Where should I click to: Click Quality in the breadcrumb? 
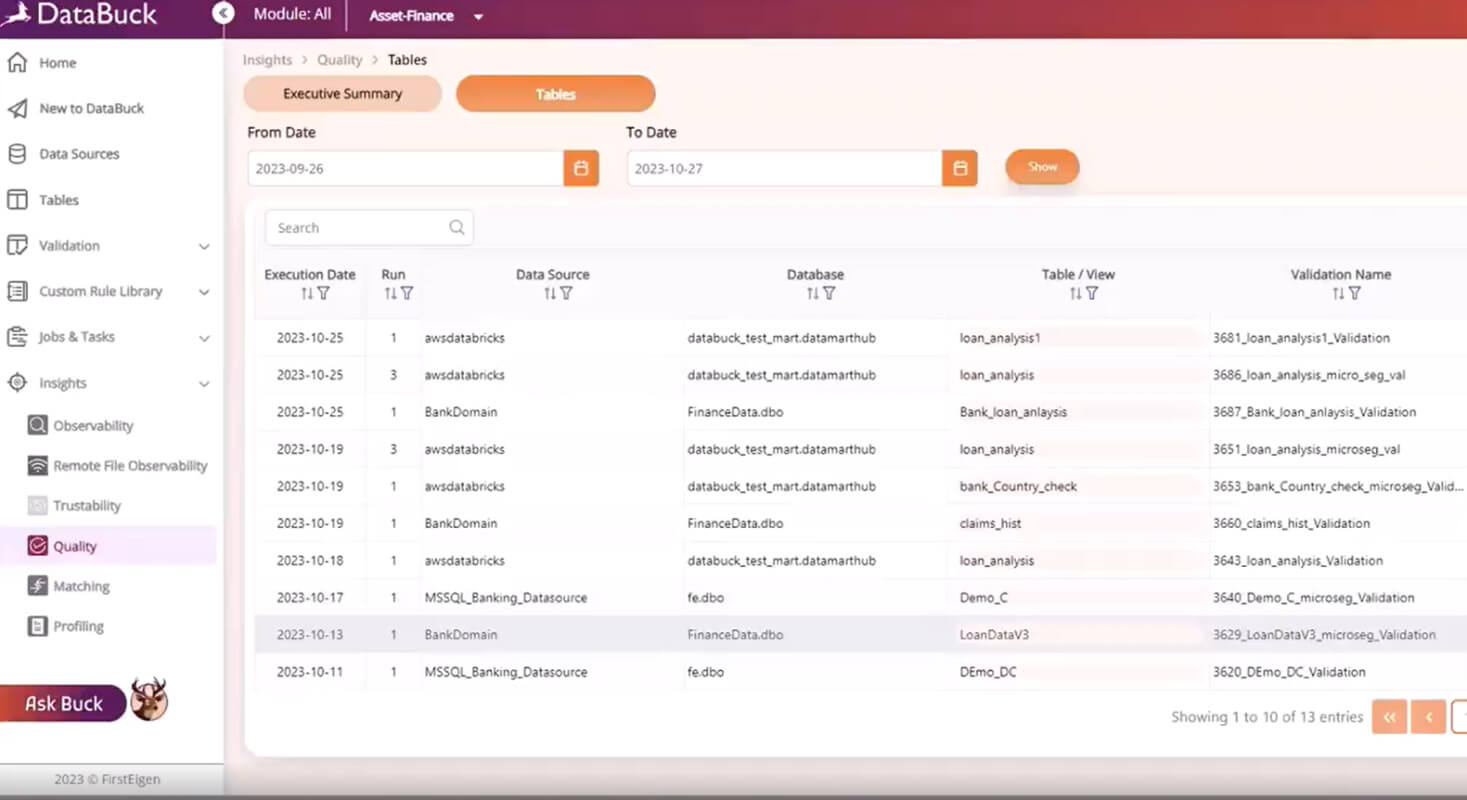point(340,60)
